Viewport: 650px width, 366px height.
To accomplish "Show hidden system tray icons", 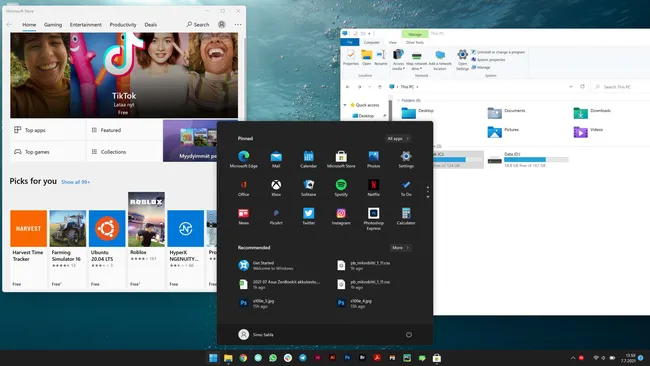I will click(573, 358).
